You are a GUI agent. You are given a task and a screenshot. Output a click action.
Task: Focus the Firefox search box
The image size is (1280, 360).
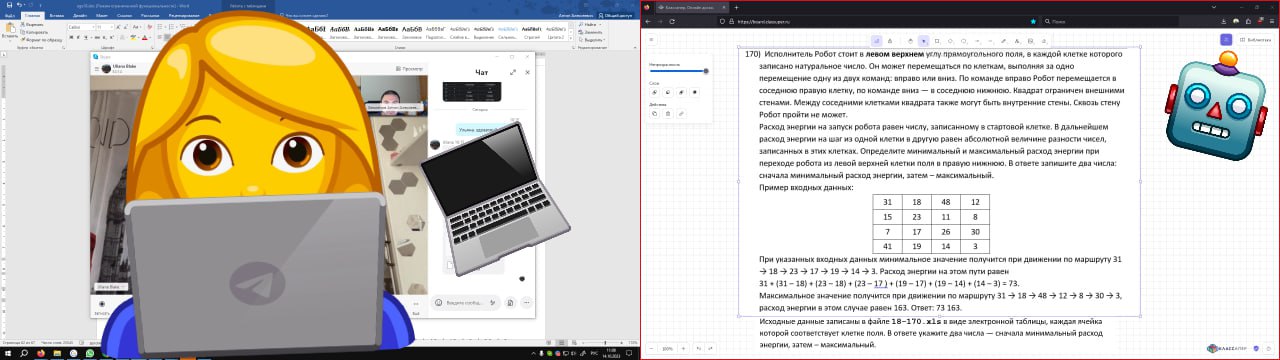[1110, 22]
